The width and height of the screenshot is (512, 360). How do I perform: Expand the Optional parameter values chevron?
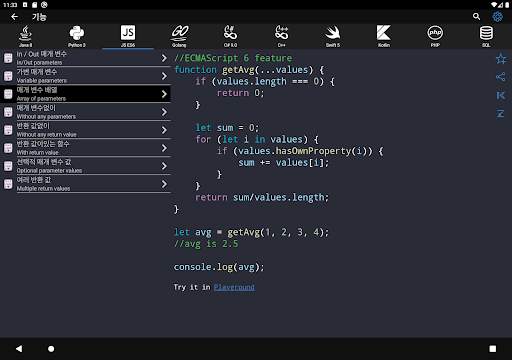coord(164,166)
